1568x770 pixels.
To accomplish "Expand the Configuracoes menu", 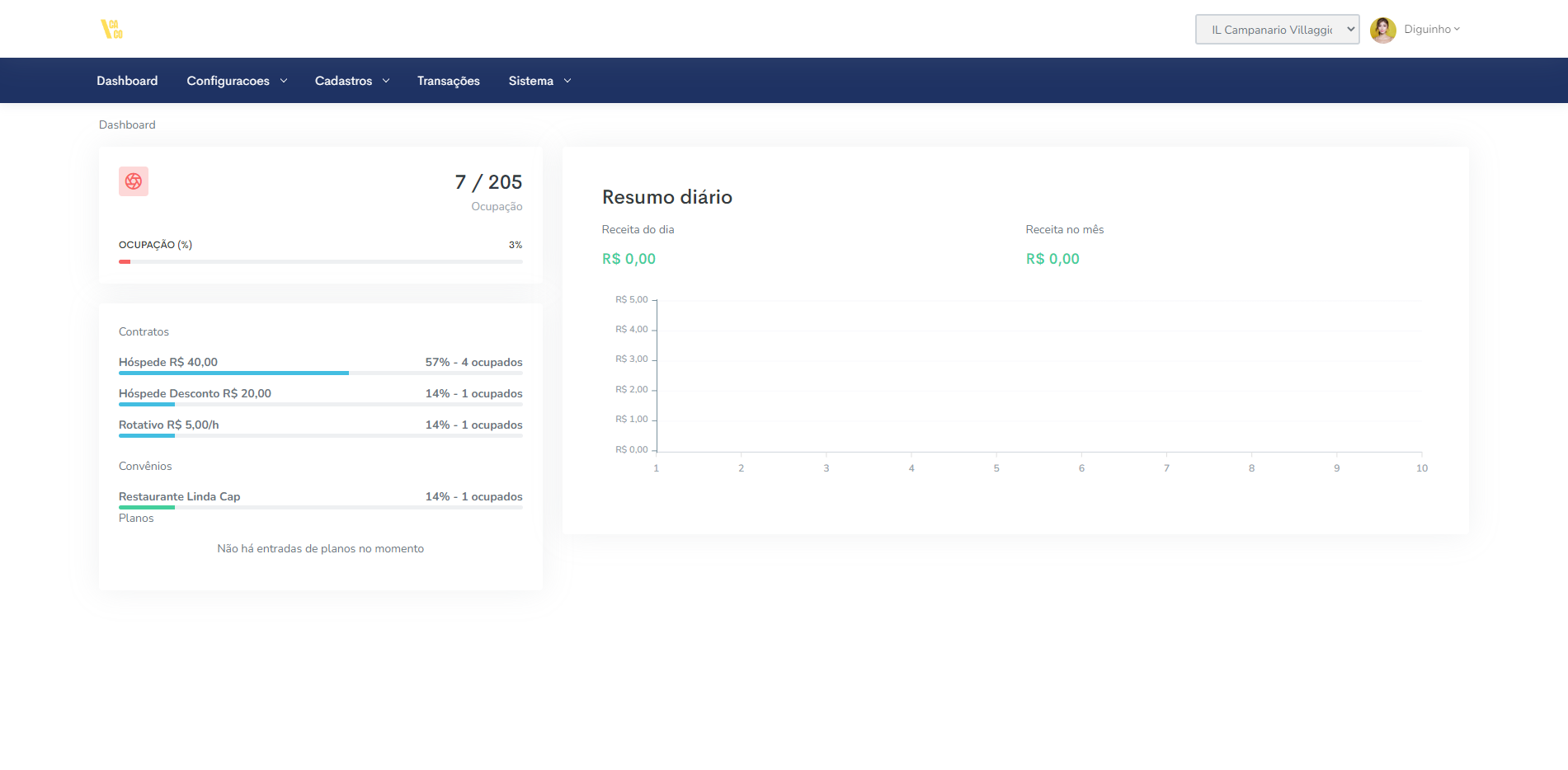I will click(237, 81).
